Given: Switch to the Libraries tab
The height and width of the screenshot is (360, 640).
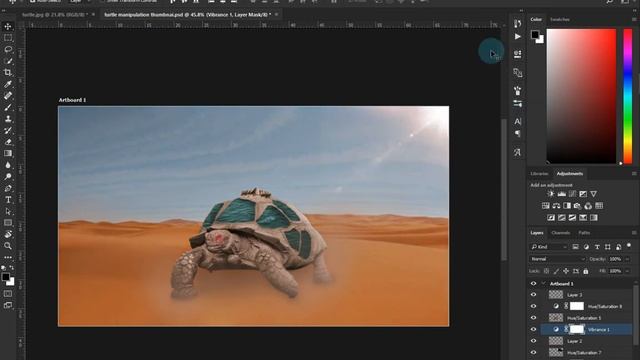Looking at the screenshot, I should pyautogui.click(x=539, y=173).
